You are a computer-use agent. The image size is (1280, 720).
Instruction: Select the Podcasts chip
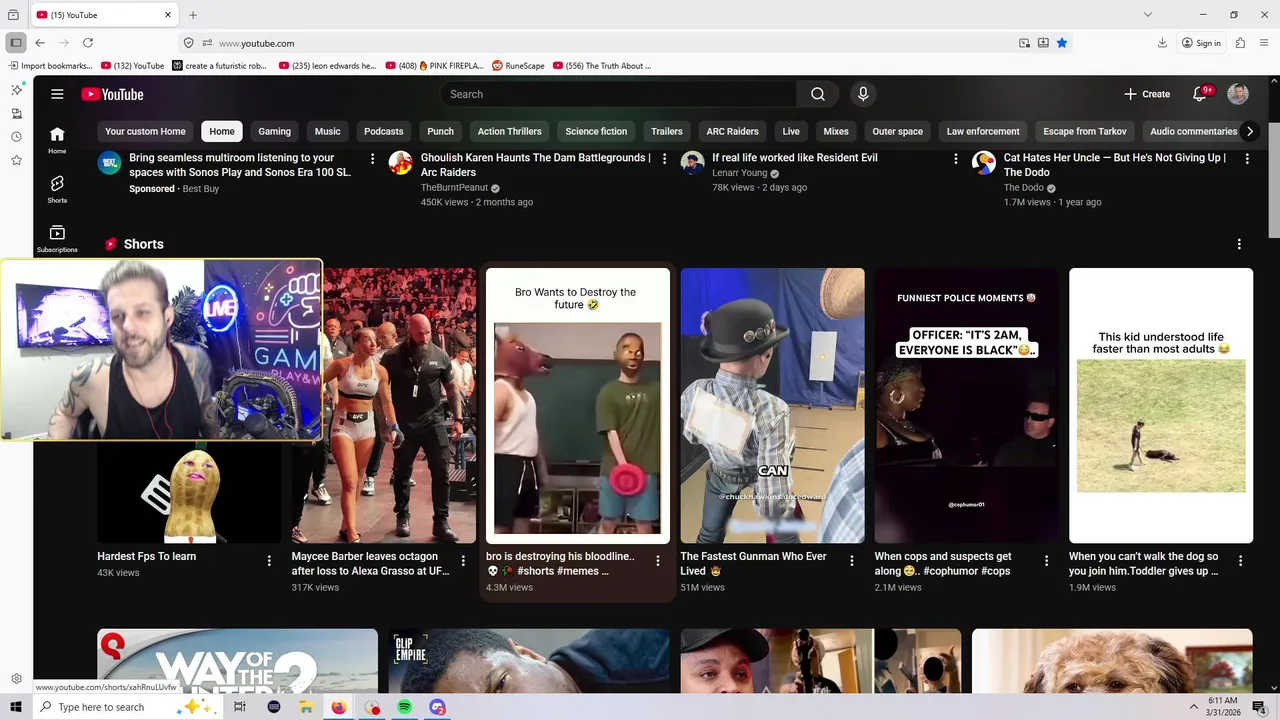(384, 131)
